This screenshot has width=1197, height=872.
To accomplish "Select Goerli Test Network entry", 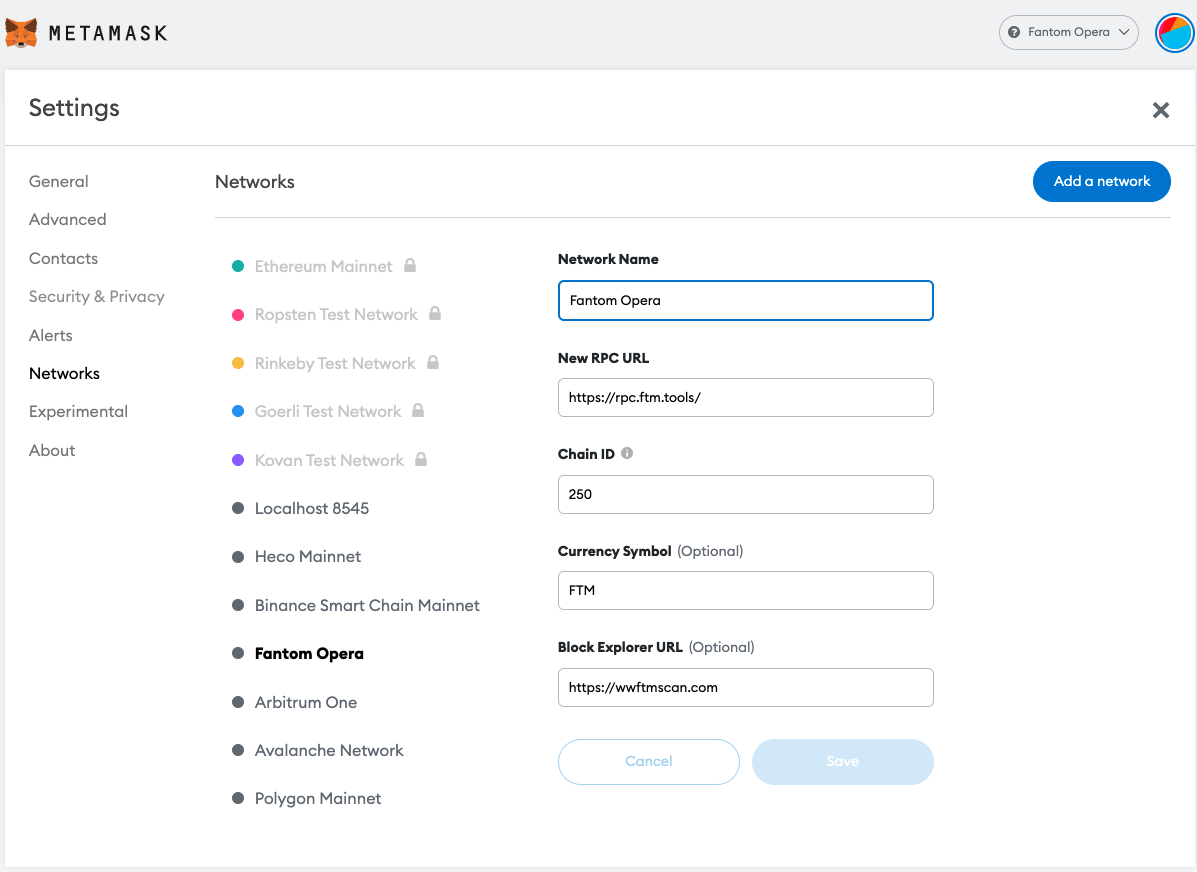I will [x=327, y=411].
